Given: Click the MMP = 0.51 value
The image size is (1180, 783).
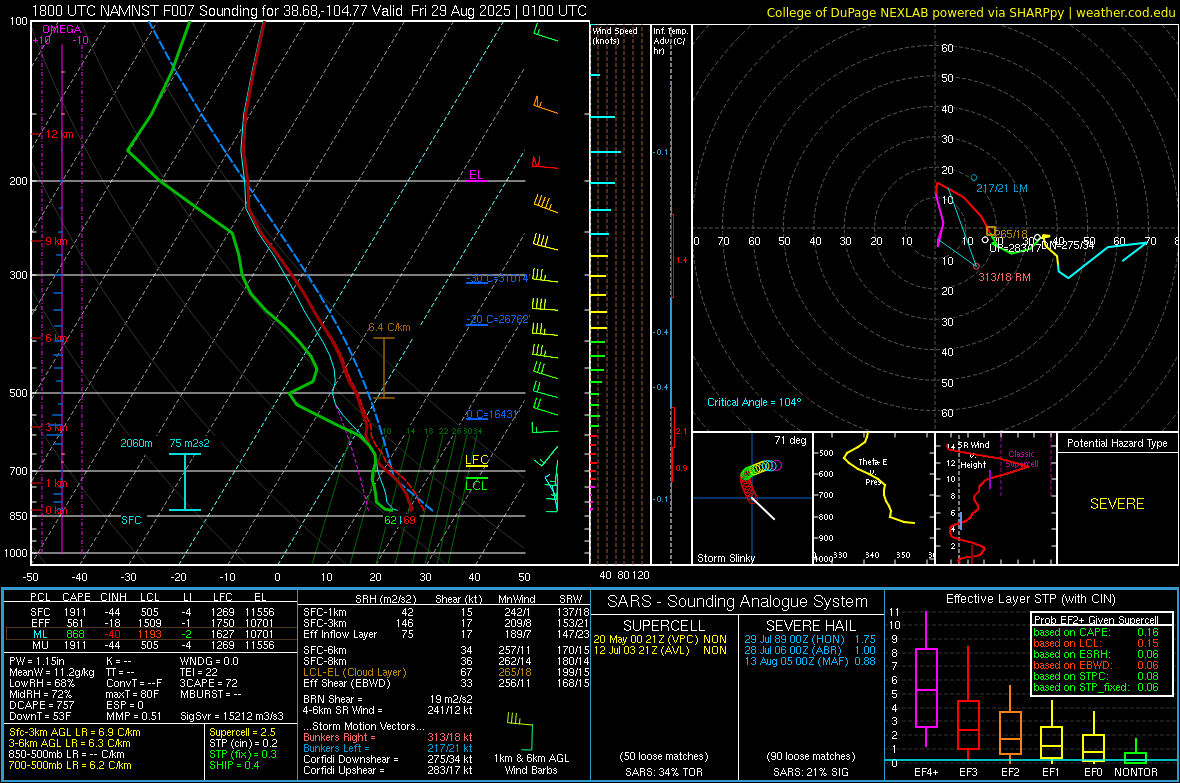Looking at the screenshot, I should click(134, 716).
